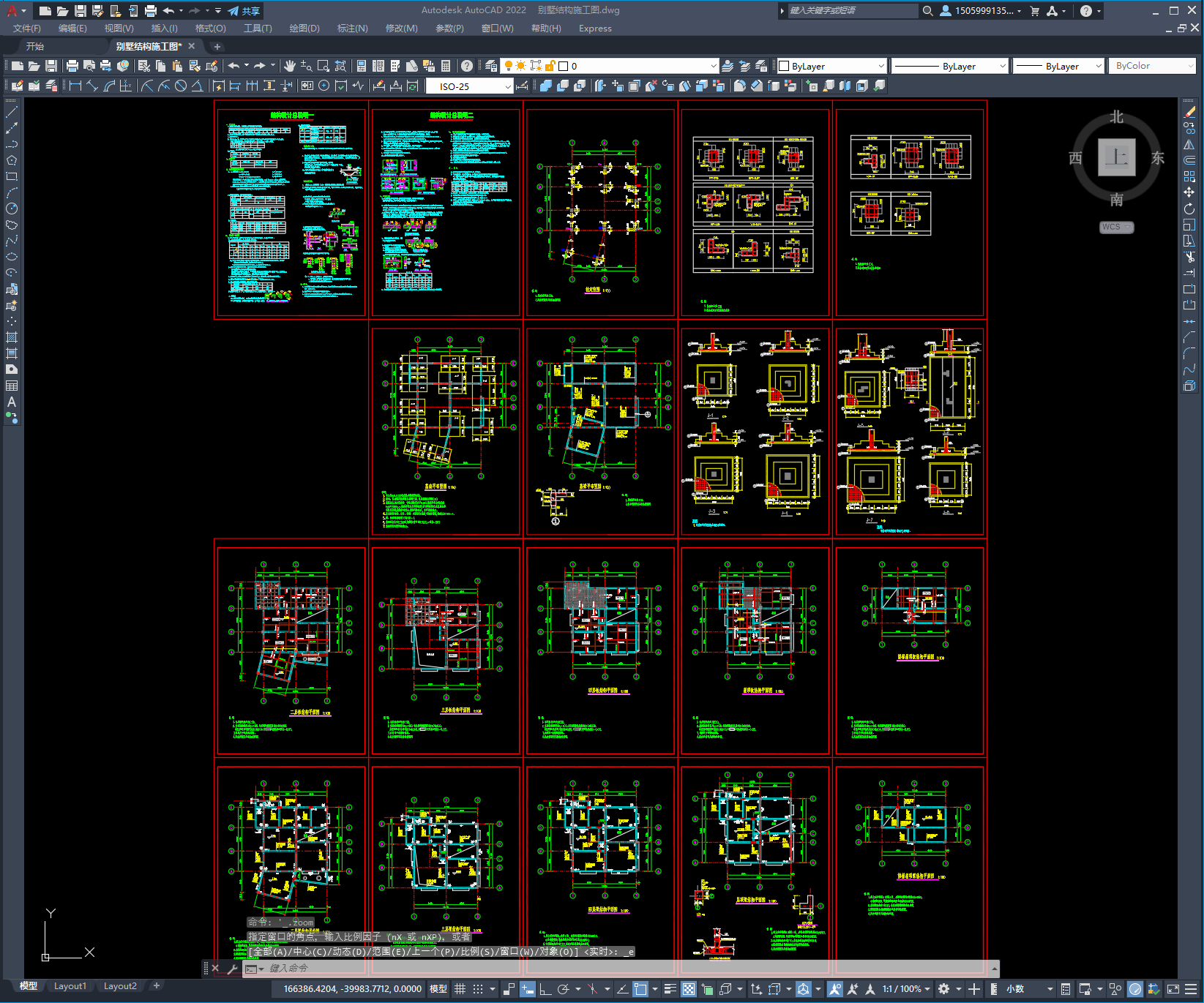Click the WCS button under the view cube
Image resolution: width=1204 pixels, height=1003 pixels.
click(x=1116, y=227)
